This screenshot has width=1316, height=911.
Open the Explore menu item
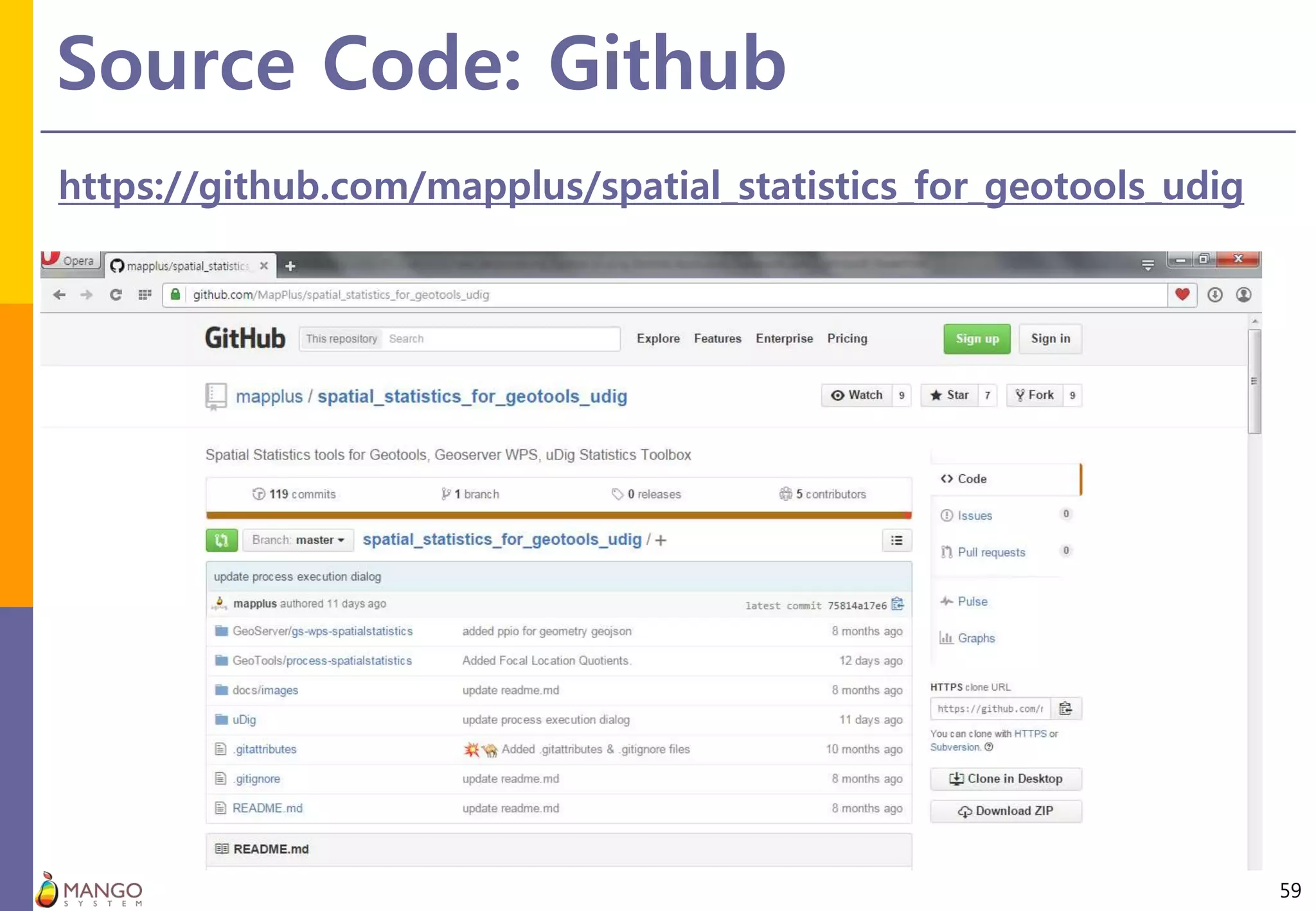coord(658,339)
